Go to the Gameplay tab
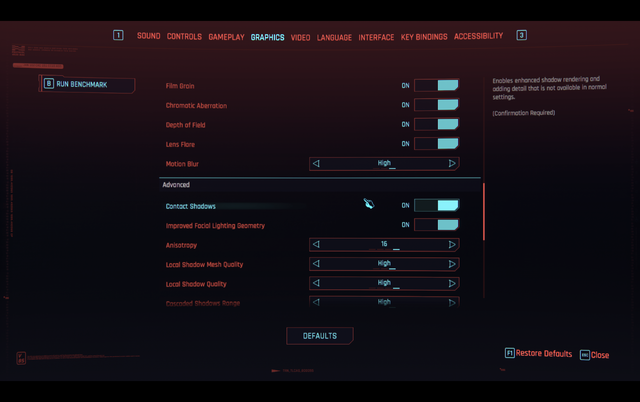 click(226, 37)
